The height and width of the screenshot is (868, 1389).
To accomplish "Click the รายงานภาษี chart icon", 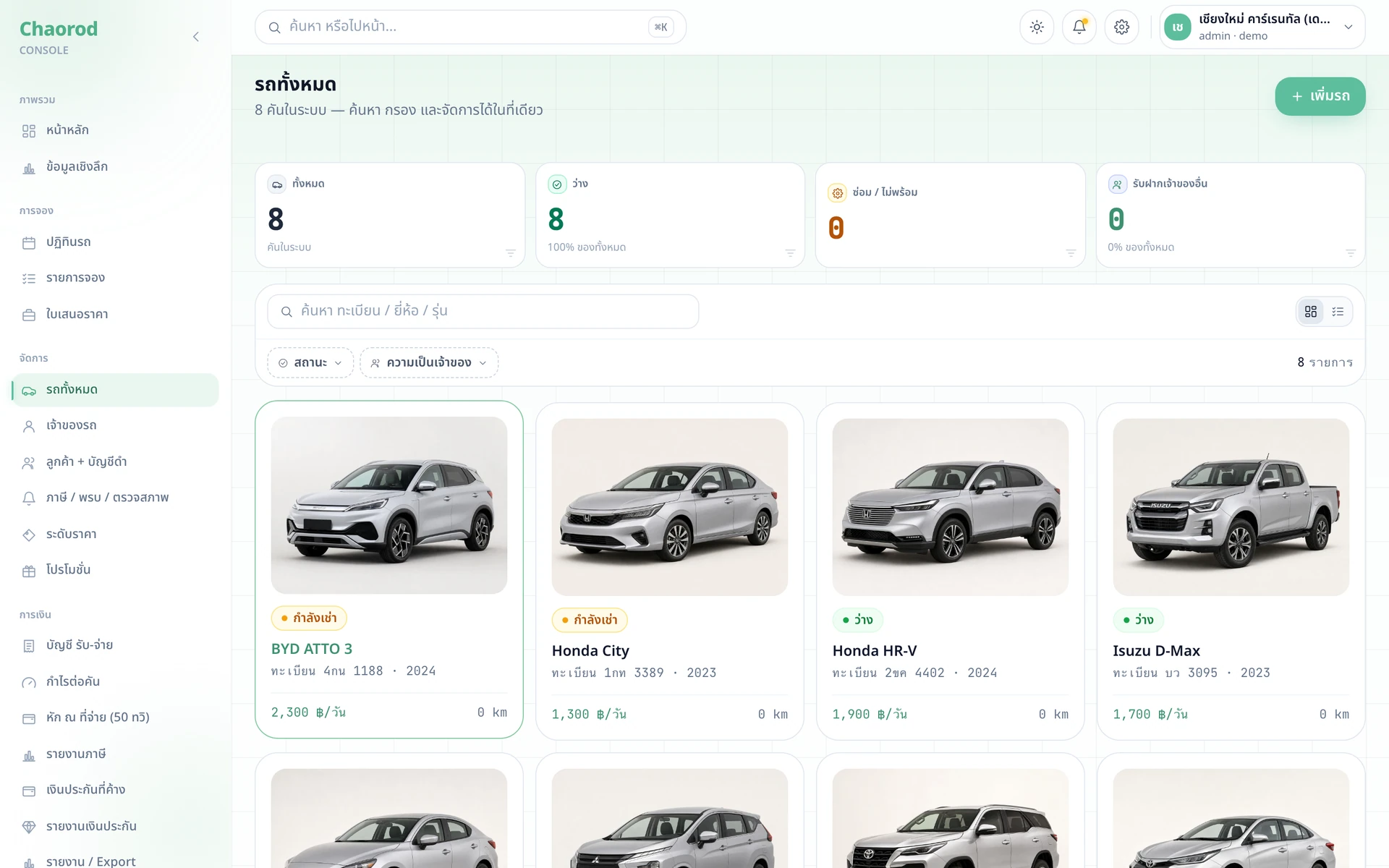I will point(29,755).
